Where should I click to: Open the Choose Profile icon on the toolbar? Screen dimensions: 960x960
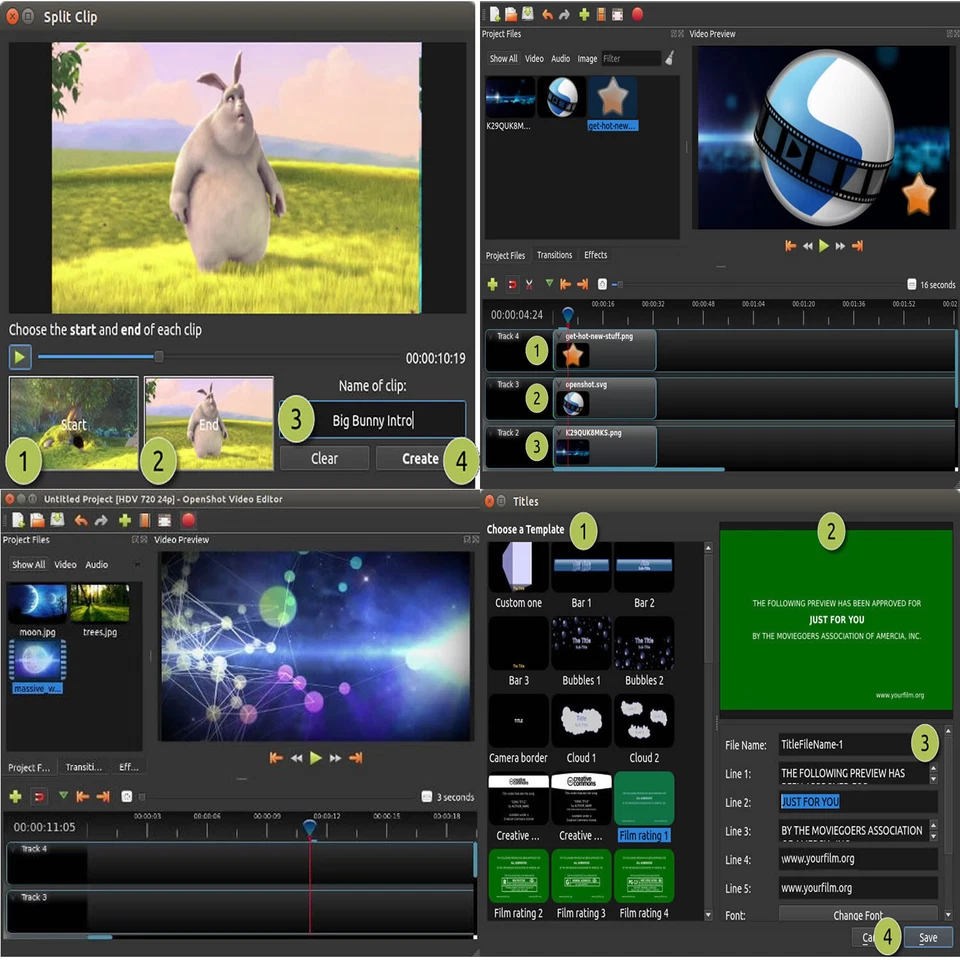602,14
